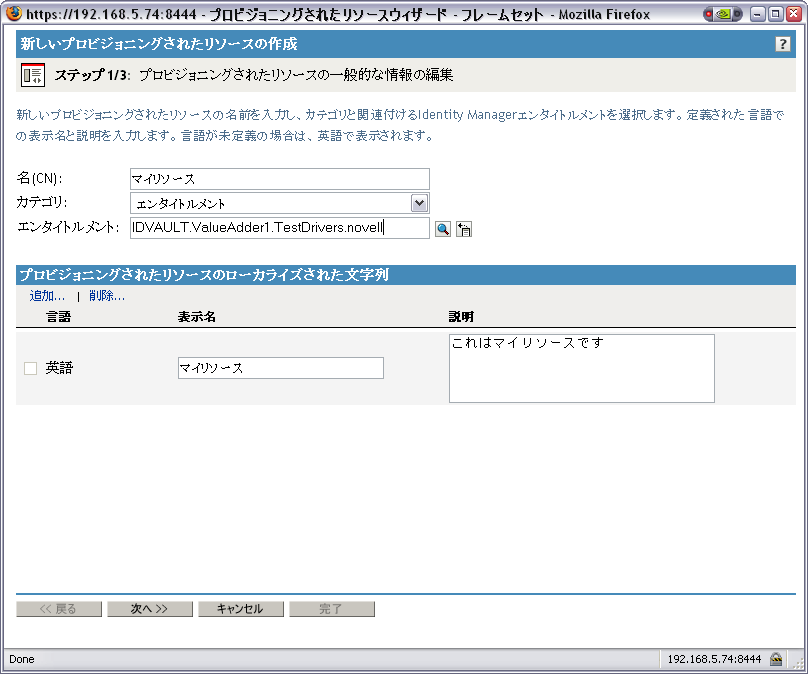Viewport: 808px width, 674px height.
Task: Go to next step with 次へ >> button
Action: [149, 609]
